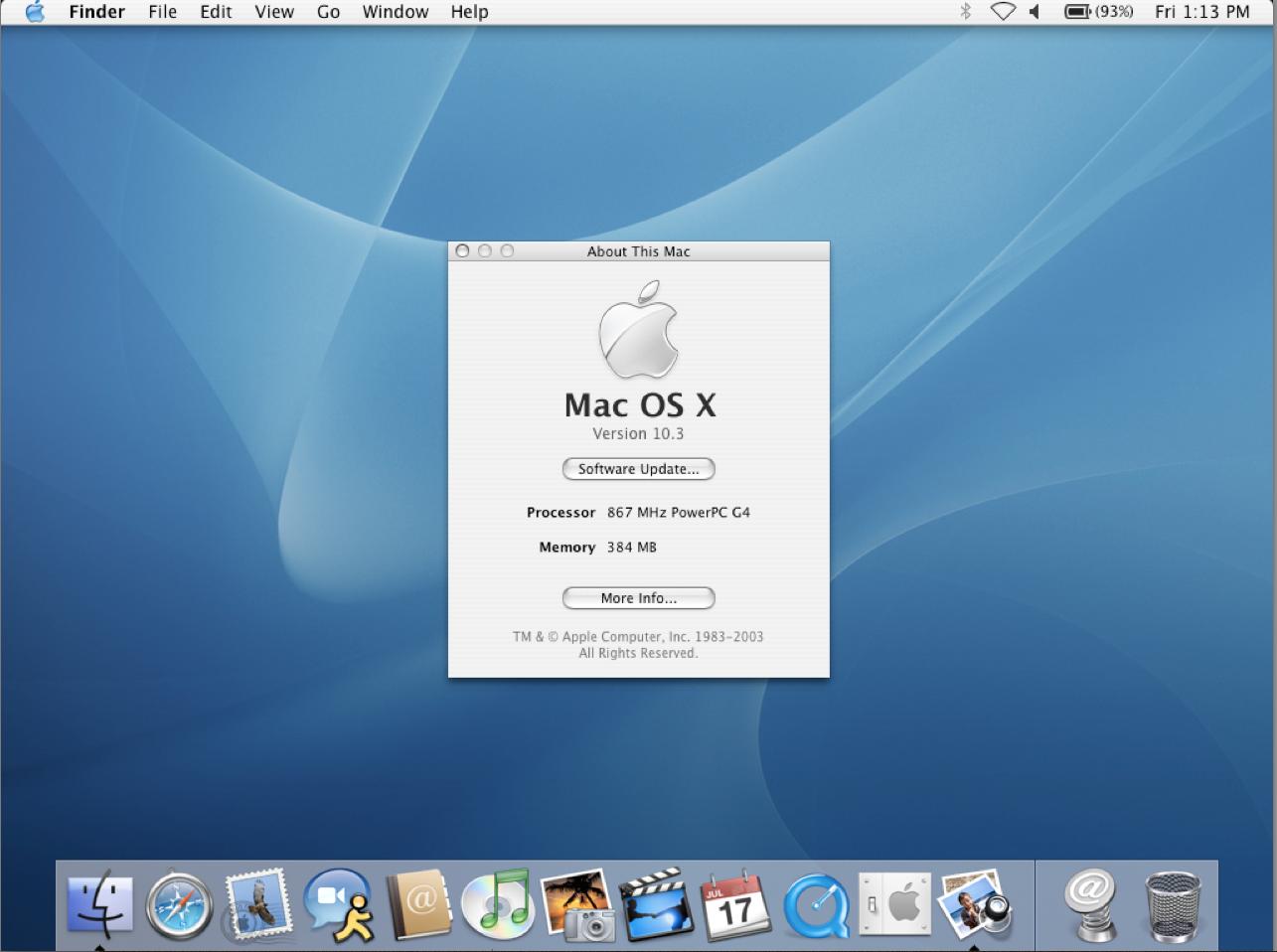Launch iChat from the Dock

(x=339, y=904)
